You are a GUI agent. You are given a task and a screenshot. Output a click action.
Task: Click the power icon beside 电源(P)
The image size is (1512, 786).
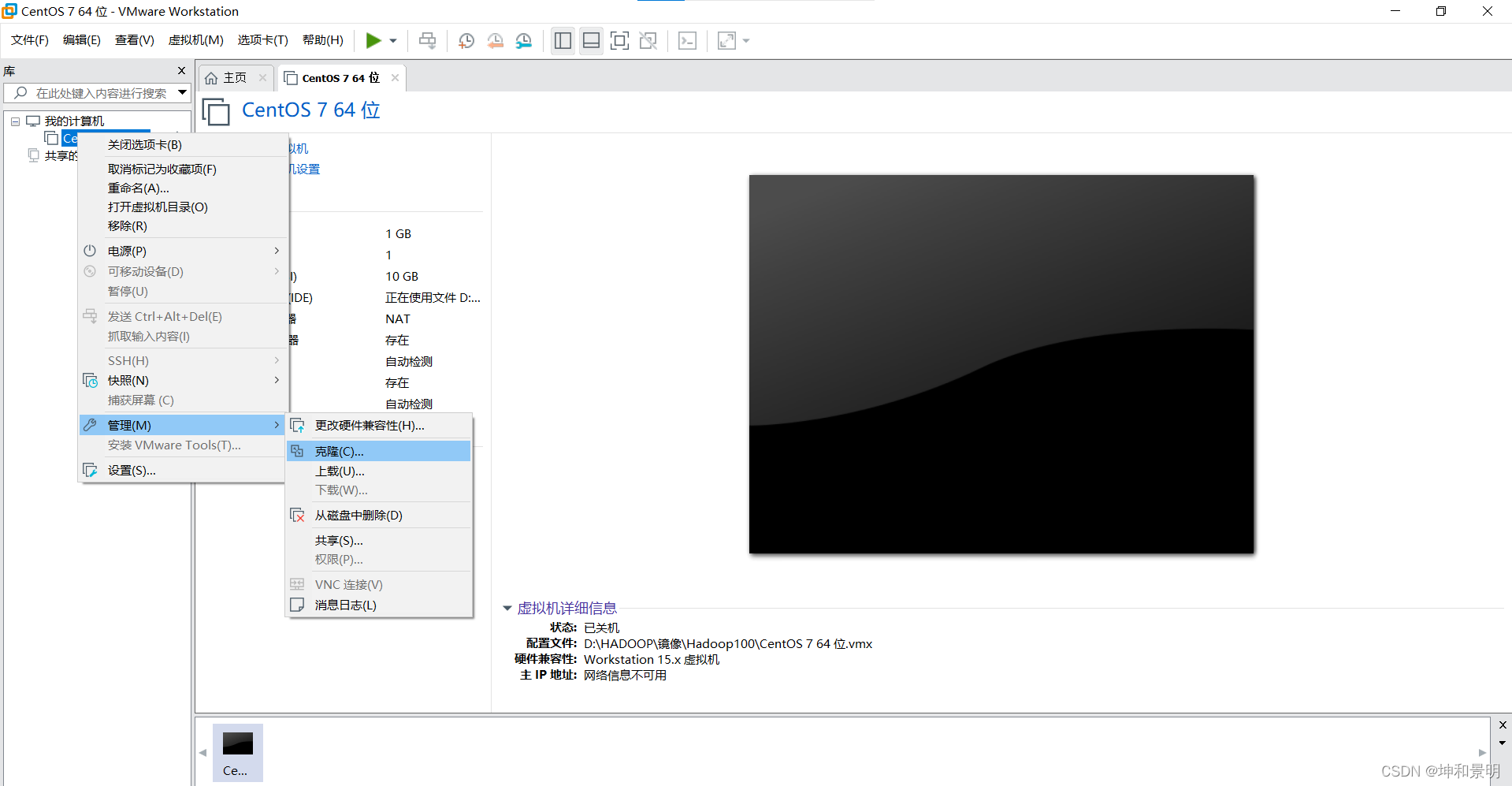(x=90, y=251)
